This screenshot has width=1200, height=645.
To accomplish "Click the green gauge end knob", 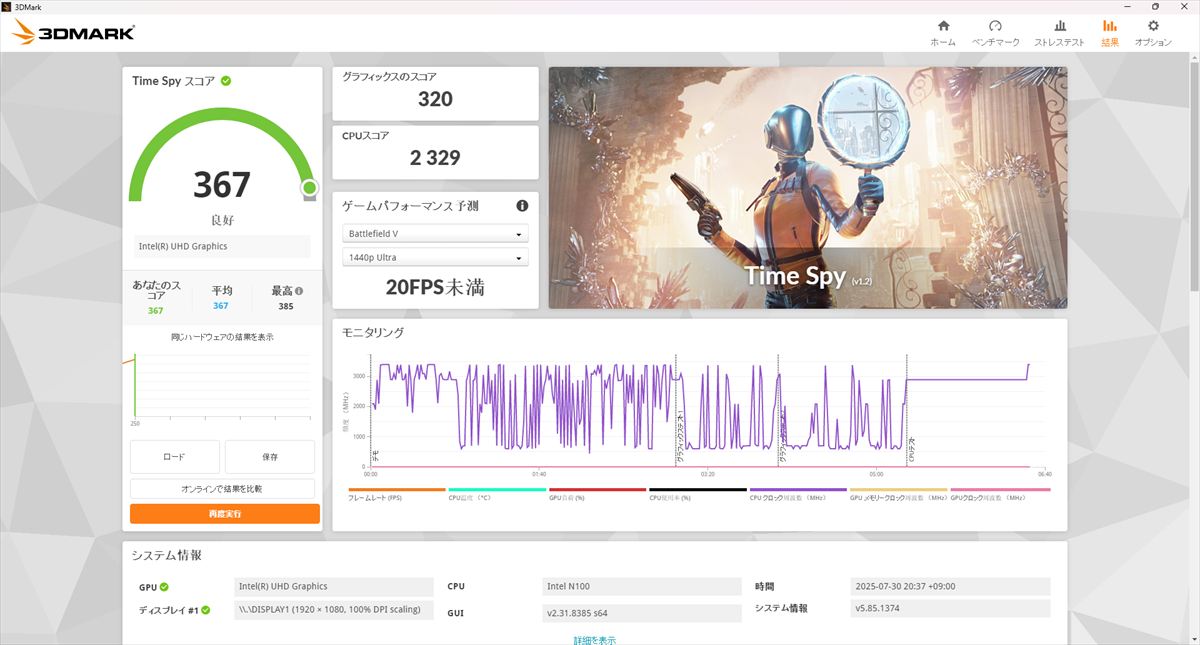I will 309,187.
